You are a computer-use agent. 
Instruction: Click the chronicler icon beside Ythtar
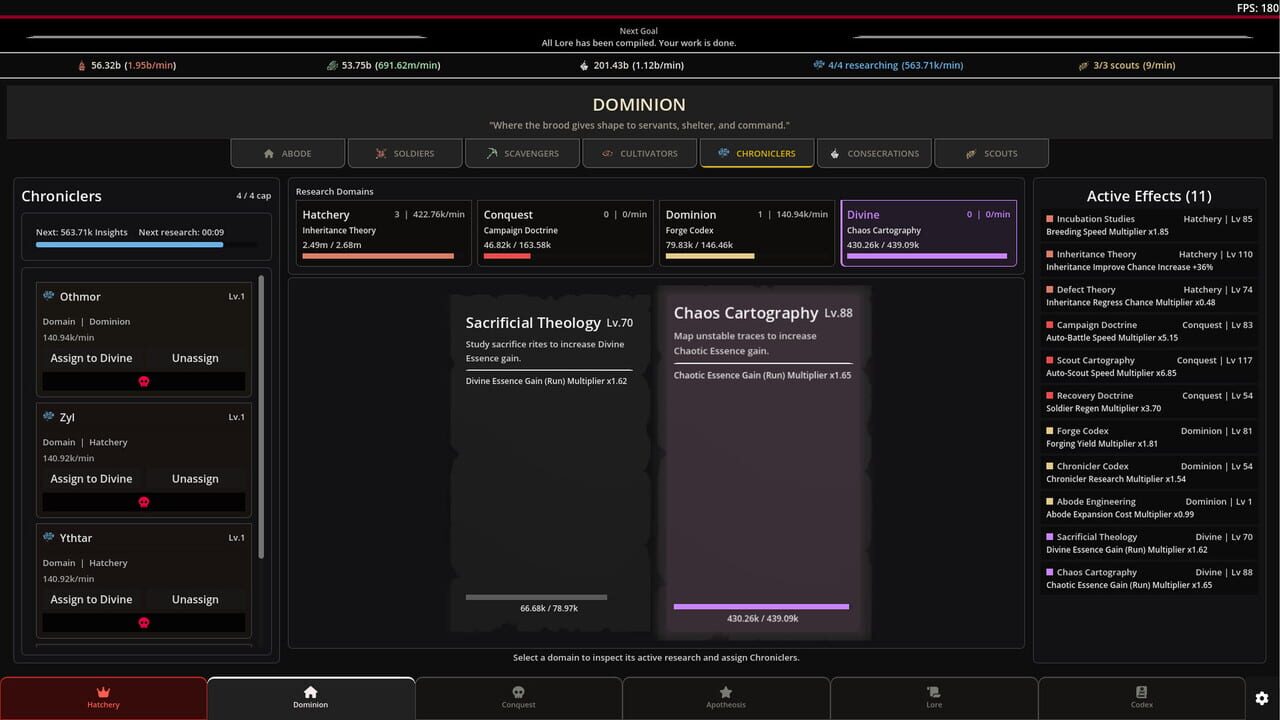click(x=48, y=537)
